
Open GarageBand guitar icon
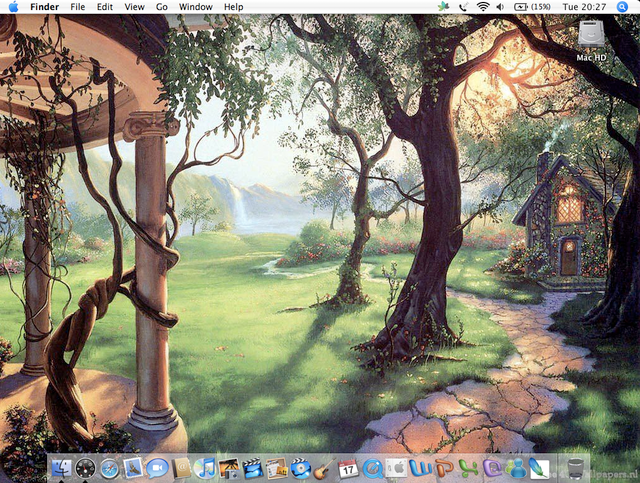[x=324, y=468]
